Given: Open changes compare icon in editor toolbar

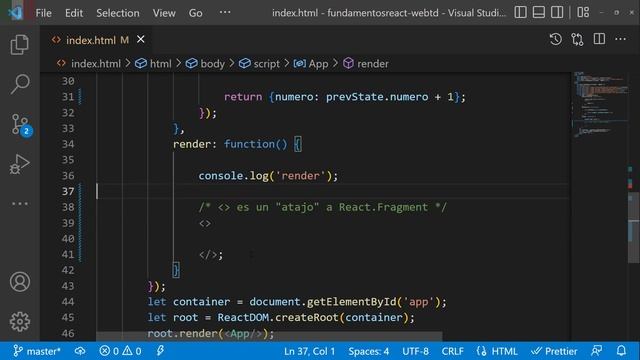Looking at the screenshot, I should (x=577, y=39).
